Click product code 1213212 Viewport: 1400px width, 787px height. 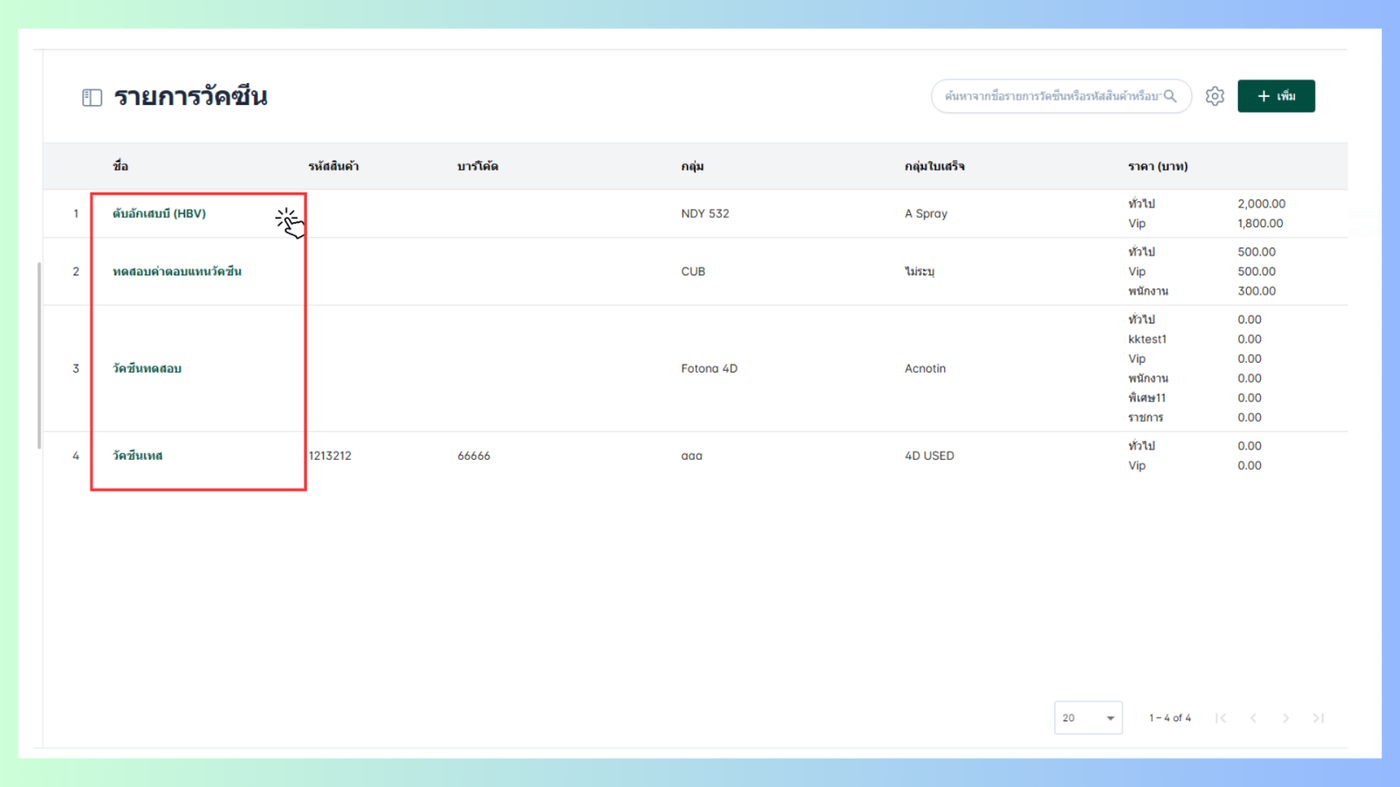tap(330, 456)
